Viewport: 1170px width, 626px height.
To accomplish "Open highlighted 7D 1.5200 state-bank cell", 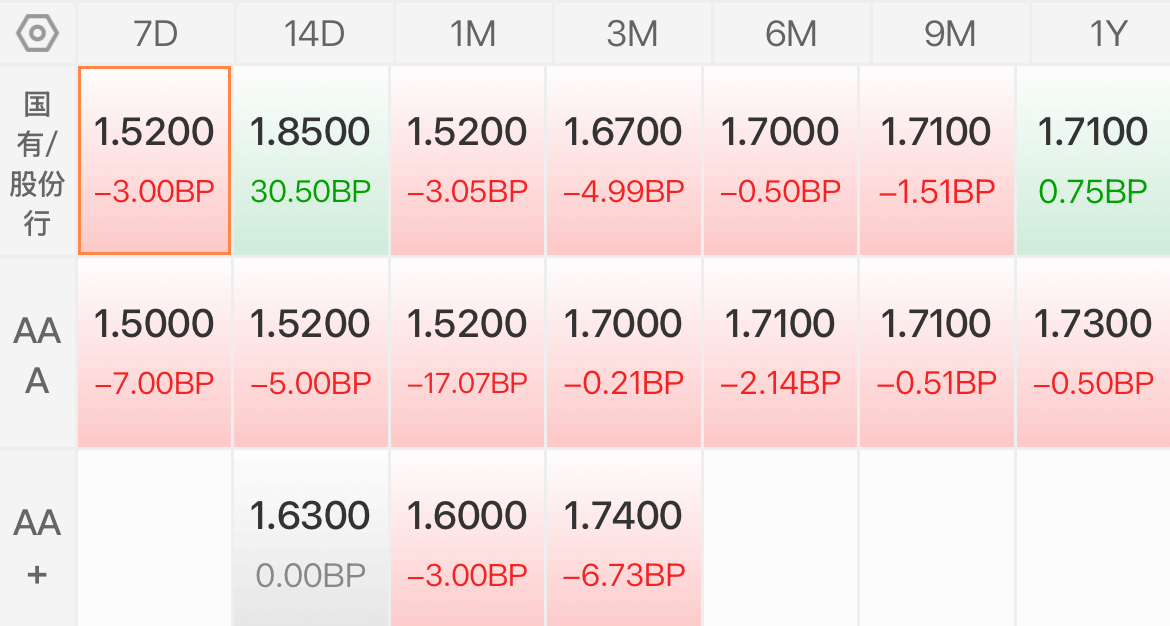I will pyautogui.click(x=154, y=160).
